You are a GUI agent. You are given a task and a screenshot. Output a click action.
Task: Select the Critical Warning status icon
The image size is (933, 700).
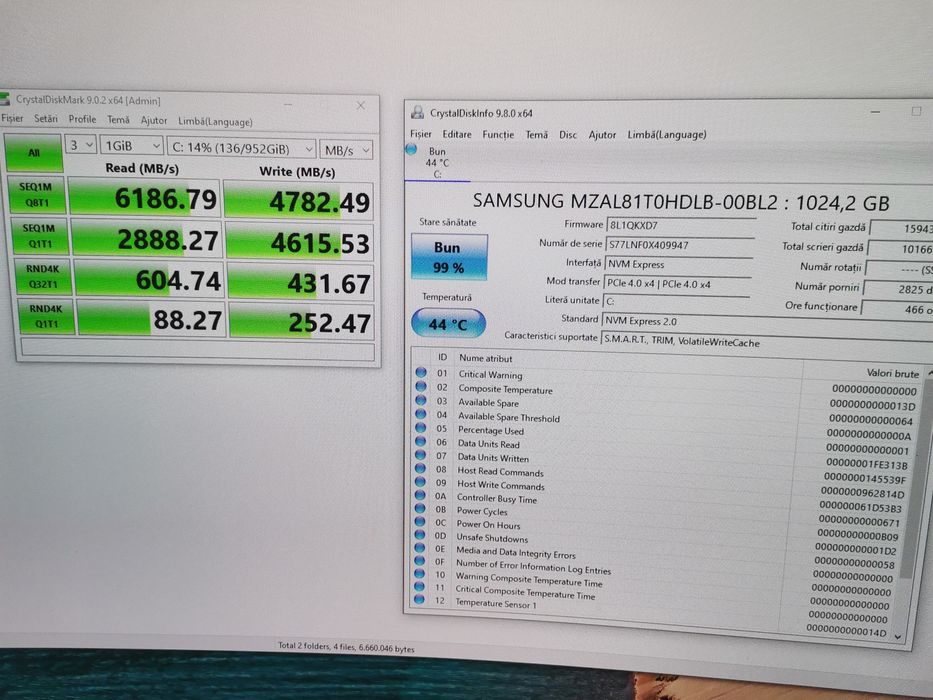[x=421, y=372]
